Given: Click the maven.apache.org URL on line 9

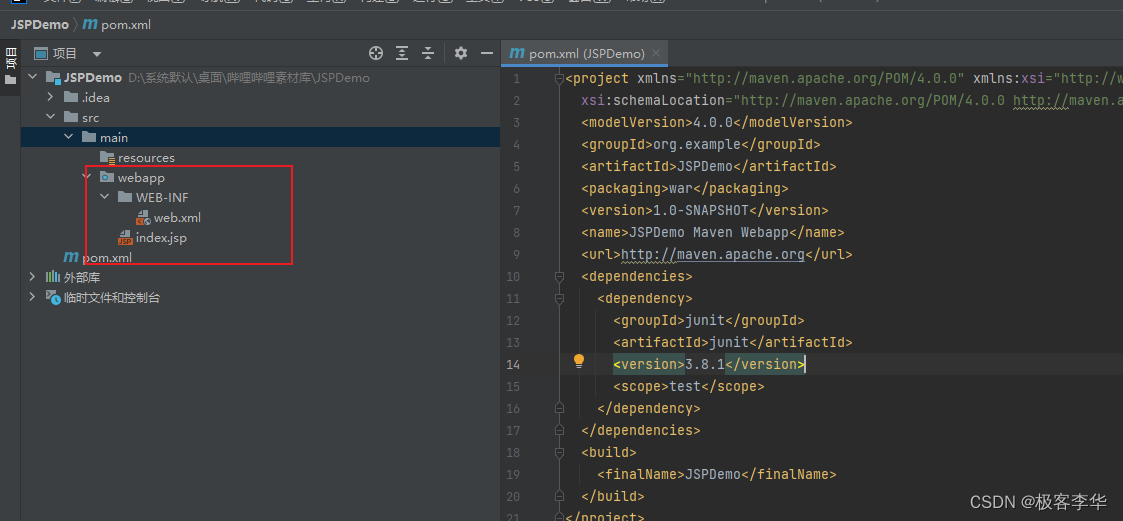Looking at the screenshot, I should point(712,254).
